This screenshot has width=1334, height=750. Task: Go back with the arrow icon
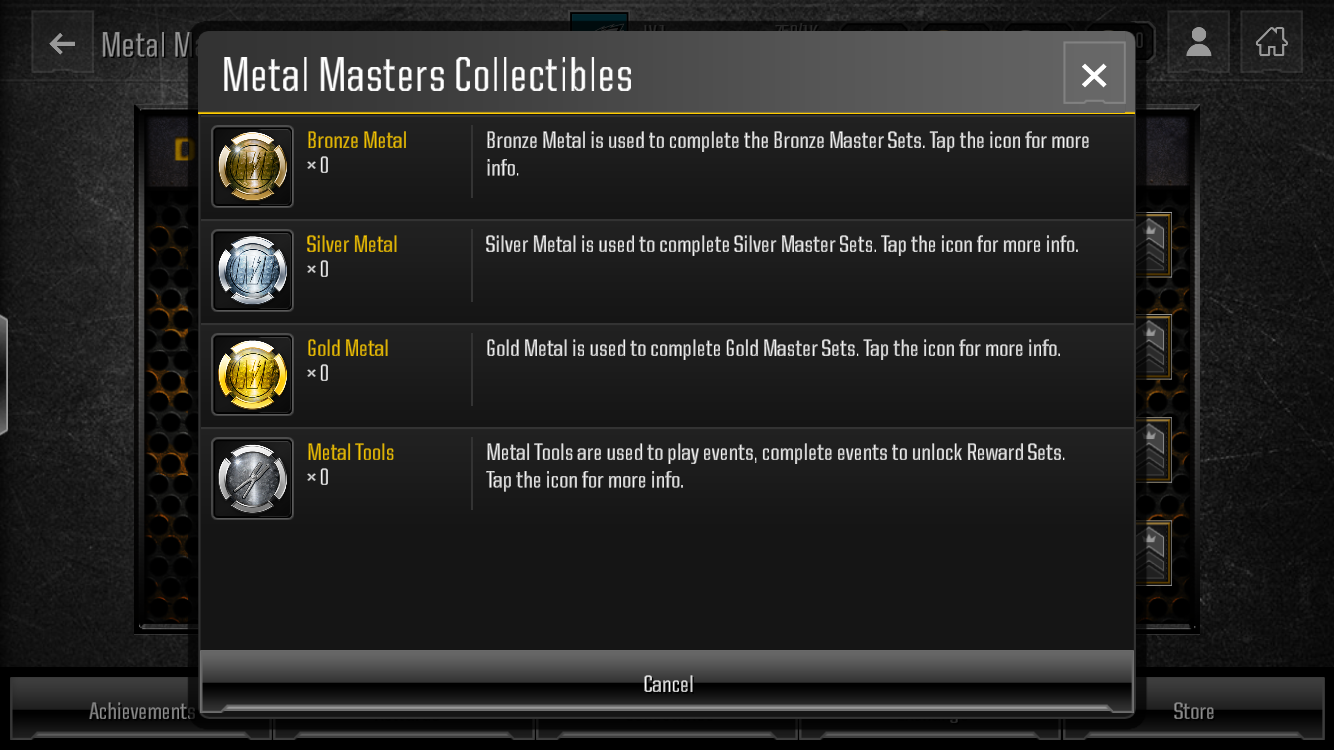(63, 43)
